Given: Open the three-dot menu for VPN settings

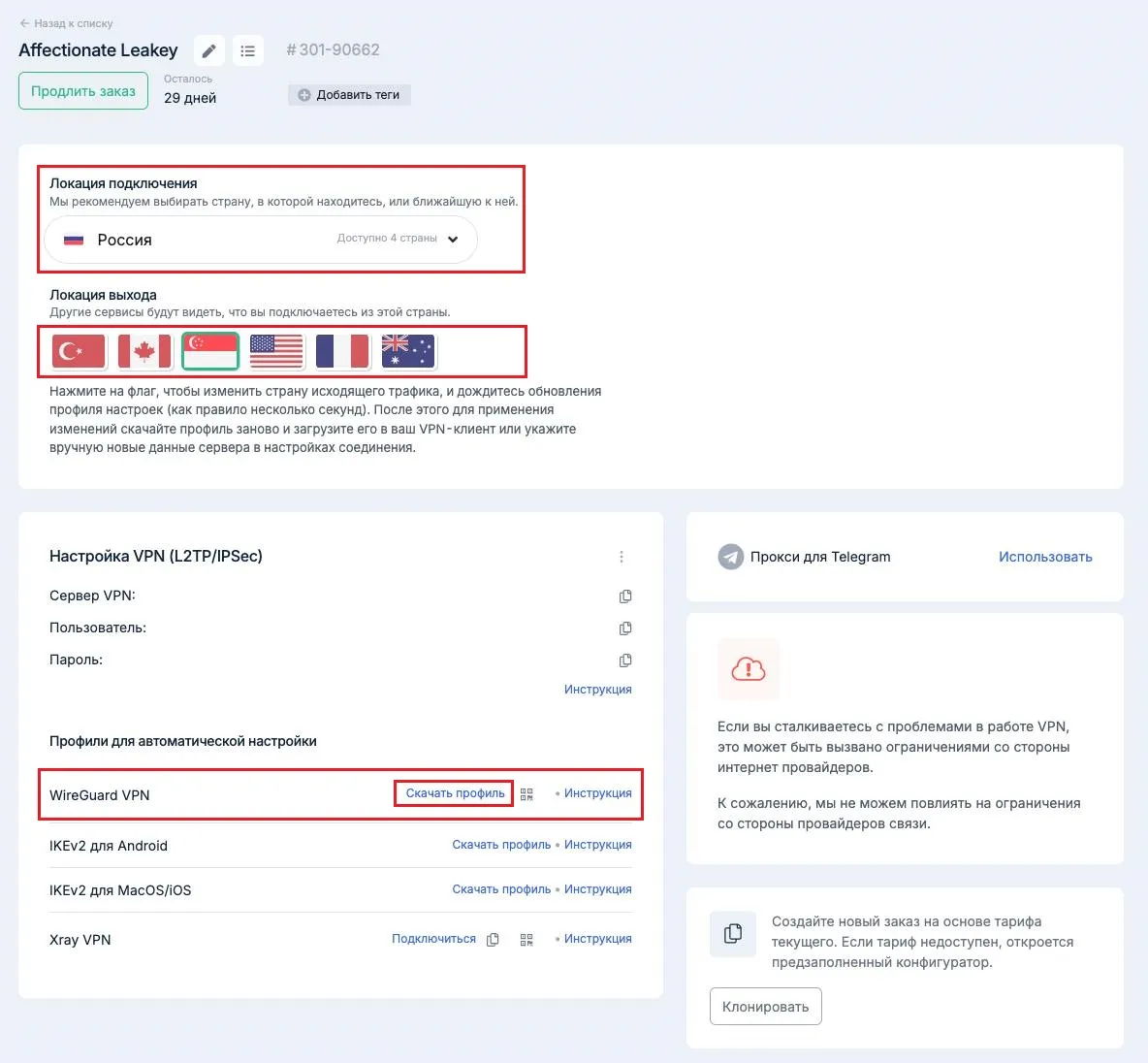Looking at the screenshot, I should pos(622,557).
